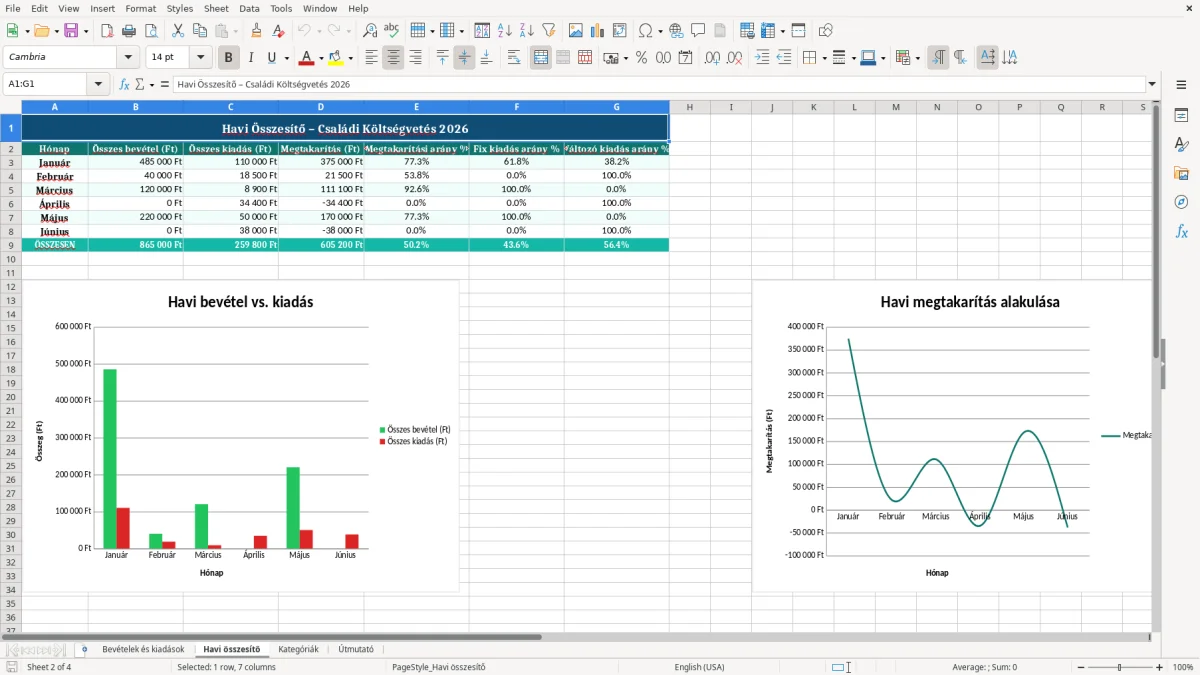Image resolution: width=1200 pixels, height=675 pixels.
Task: Align cell text right
Action: point(415,58)
